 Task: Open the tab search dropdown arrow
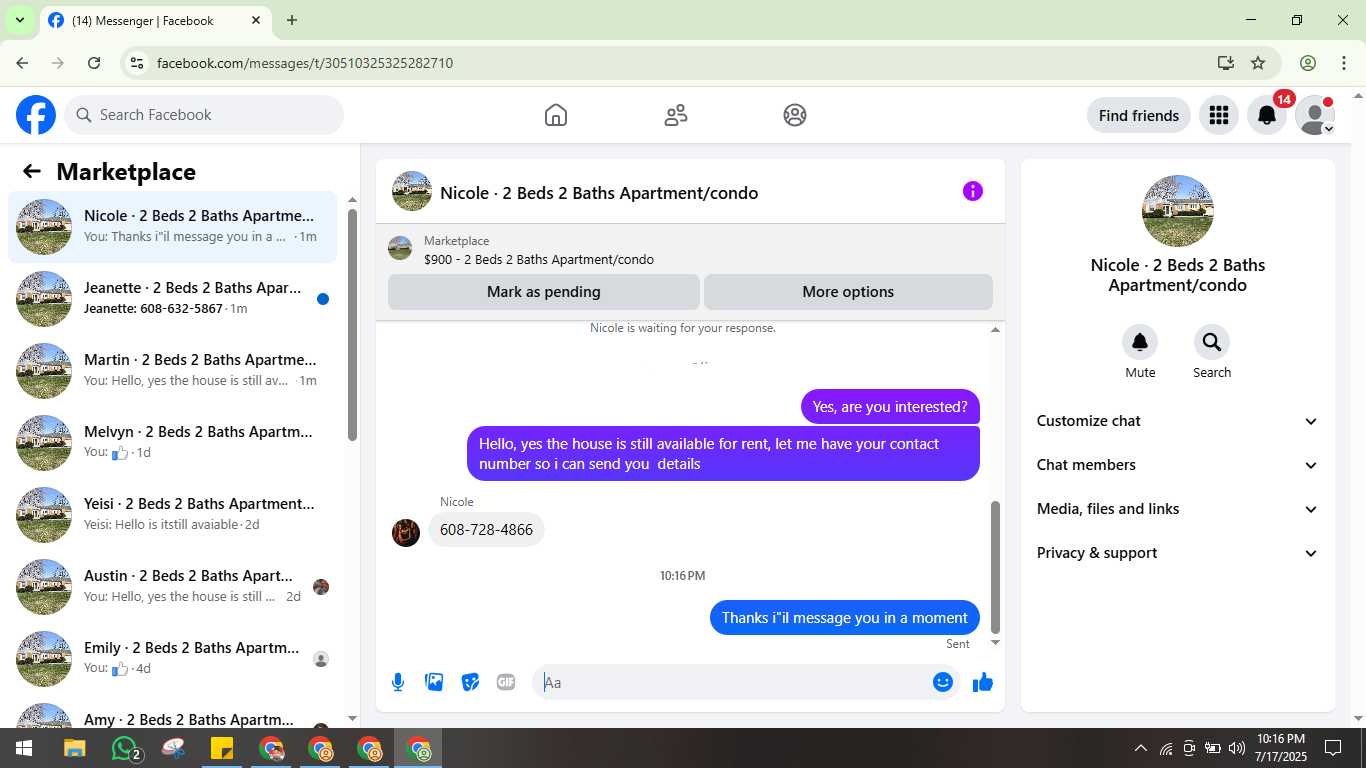coord(19,20)
